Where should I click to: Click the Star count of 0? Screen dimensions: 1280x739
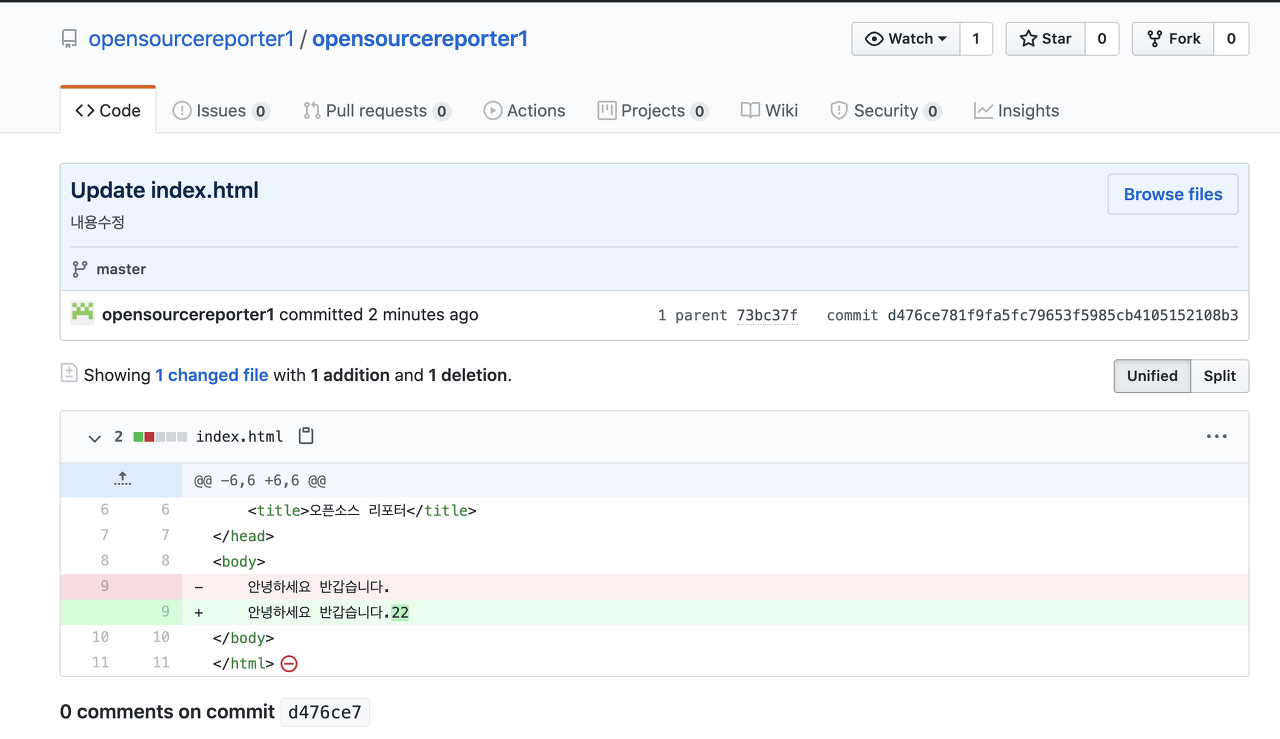(x=1102, y=39)
